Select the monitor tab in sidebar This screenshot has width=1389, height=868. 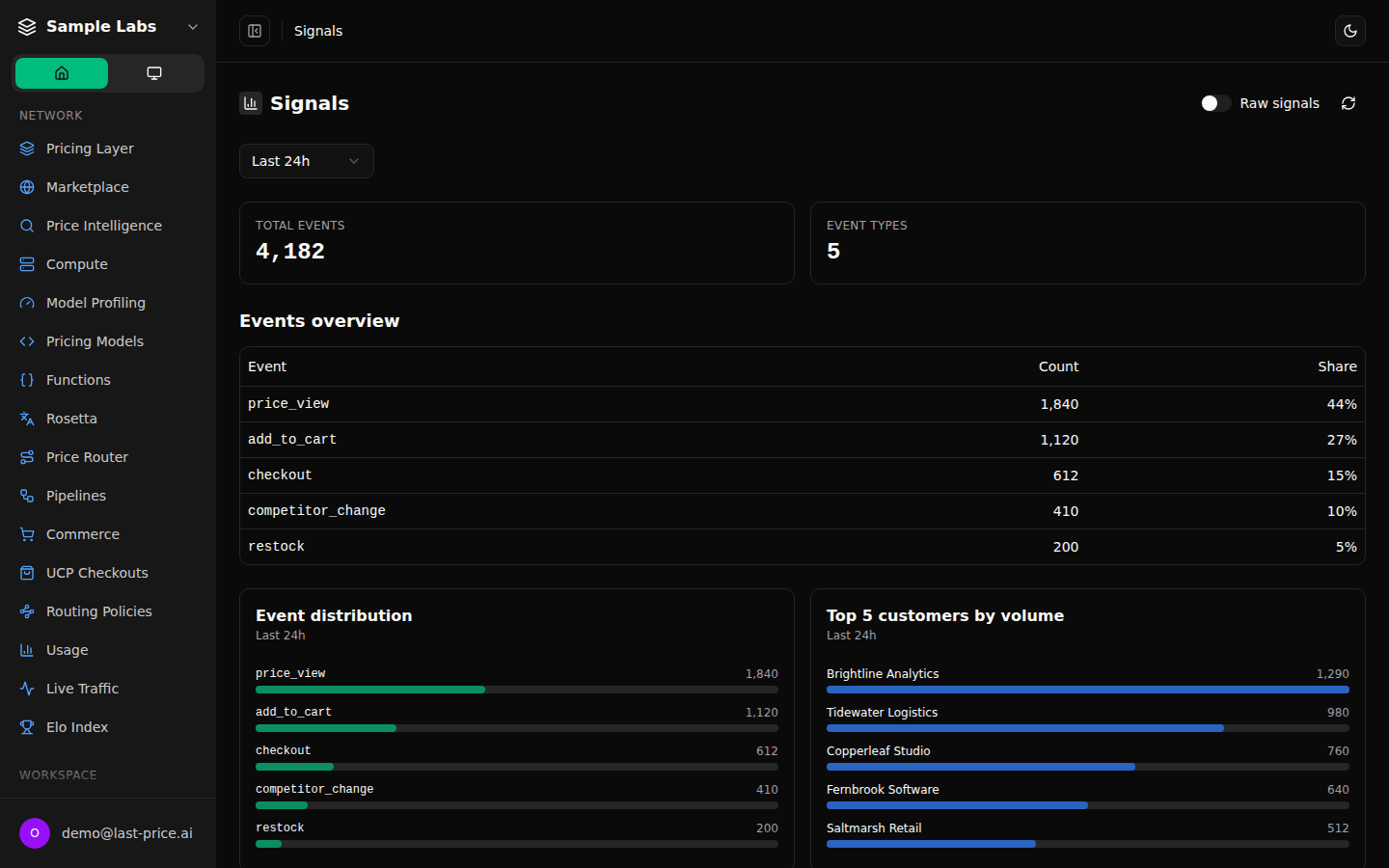154,73
